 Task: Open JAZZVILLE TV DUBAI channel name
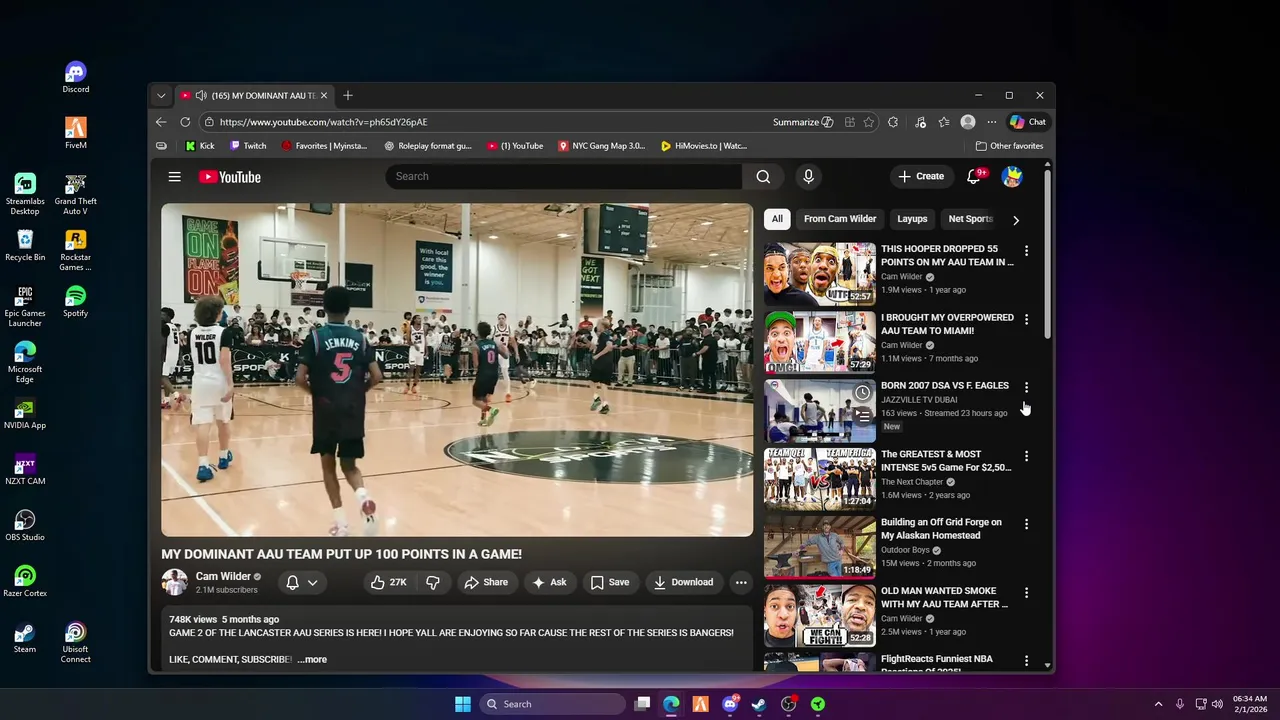(919, 400)
